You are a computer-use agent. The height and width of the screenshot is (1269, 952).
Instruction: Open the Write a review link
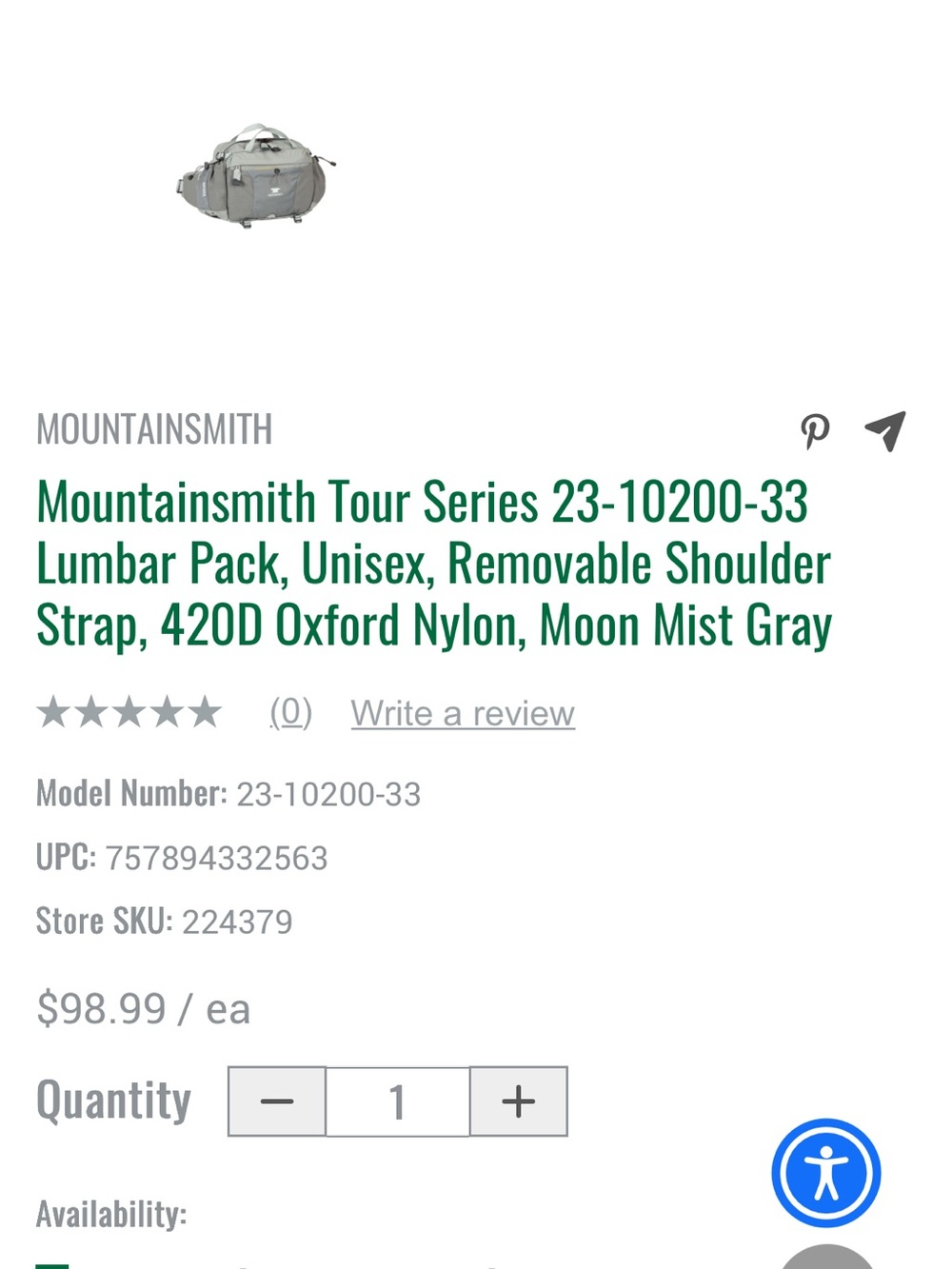point(463,713)
